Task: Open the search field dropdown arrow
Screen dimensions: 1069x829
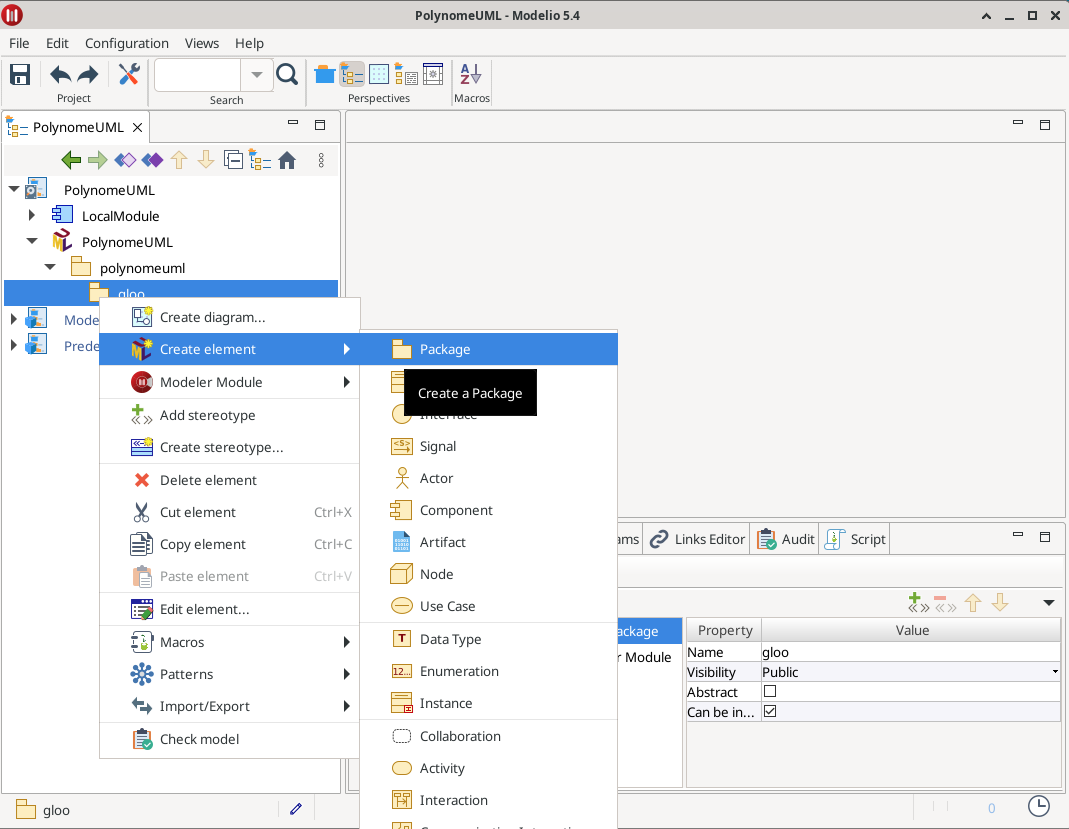Action: (x=257, y=74)
